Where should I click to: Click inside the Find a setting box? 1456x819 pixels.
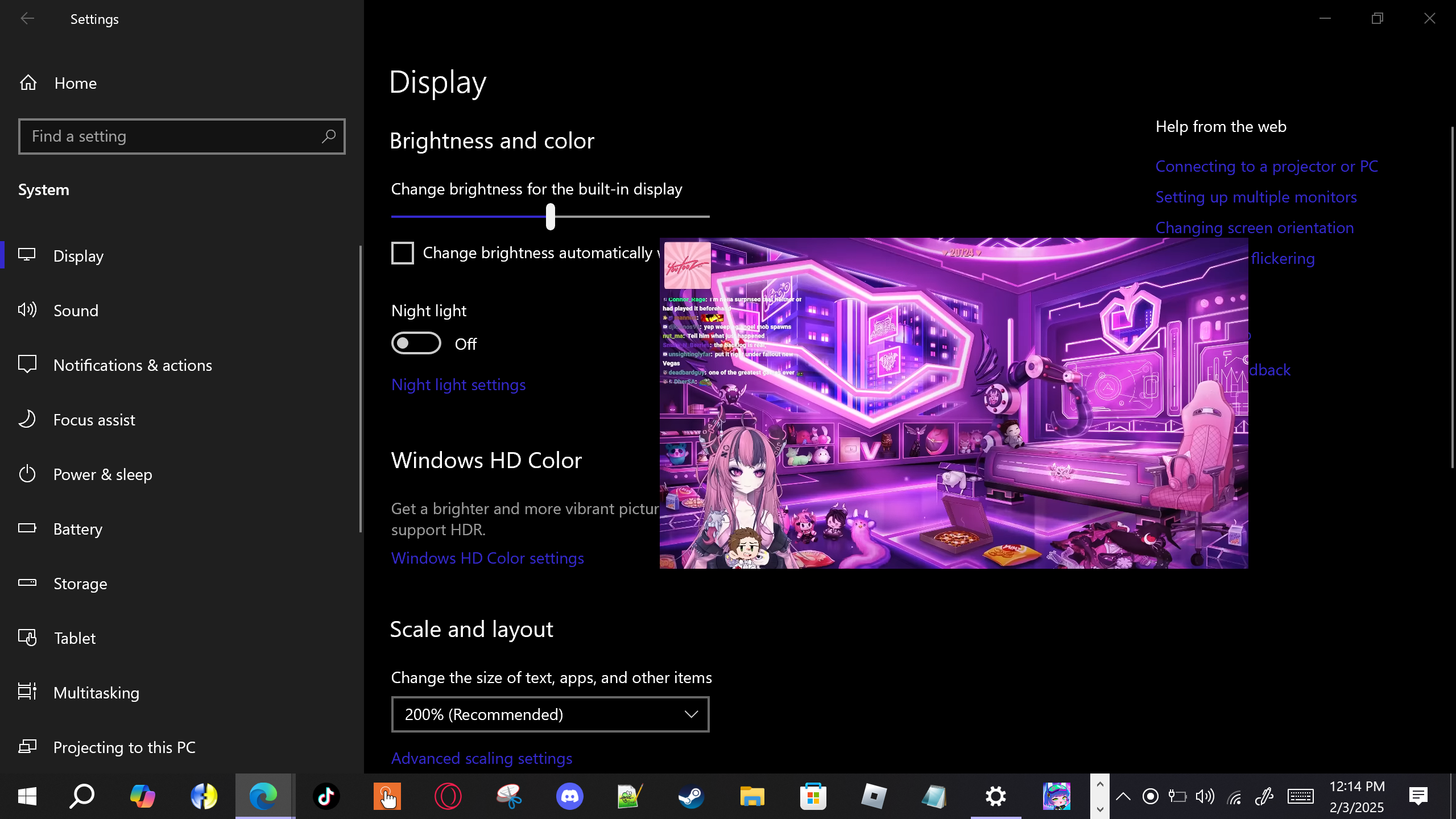click(182, 136)
